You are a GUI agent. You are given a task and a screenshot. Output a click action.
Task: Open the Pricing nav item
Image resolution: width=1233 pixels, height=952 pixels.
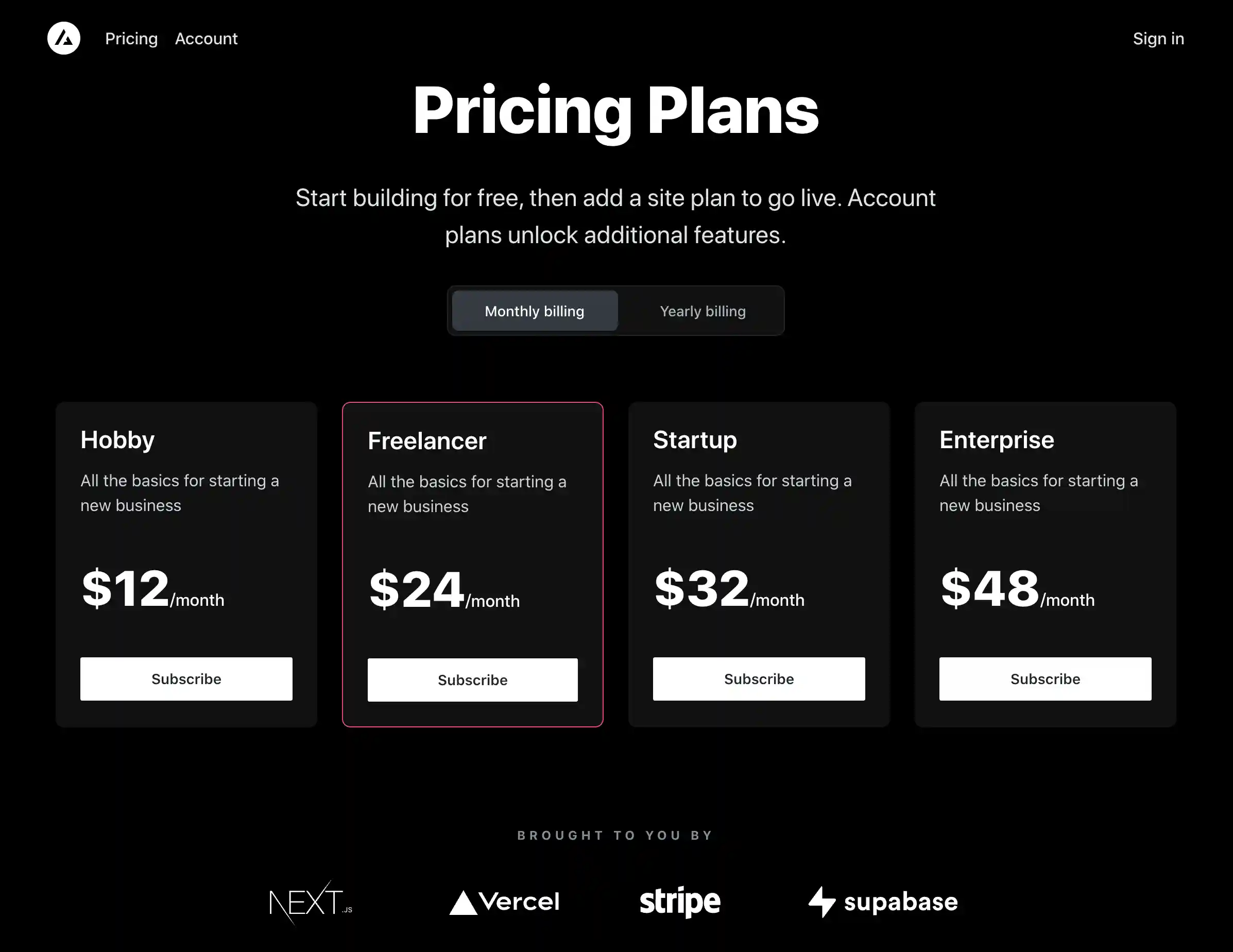tap(131, 38)
